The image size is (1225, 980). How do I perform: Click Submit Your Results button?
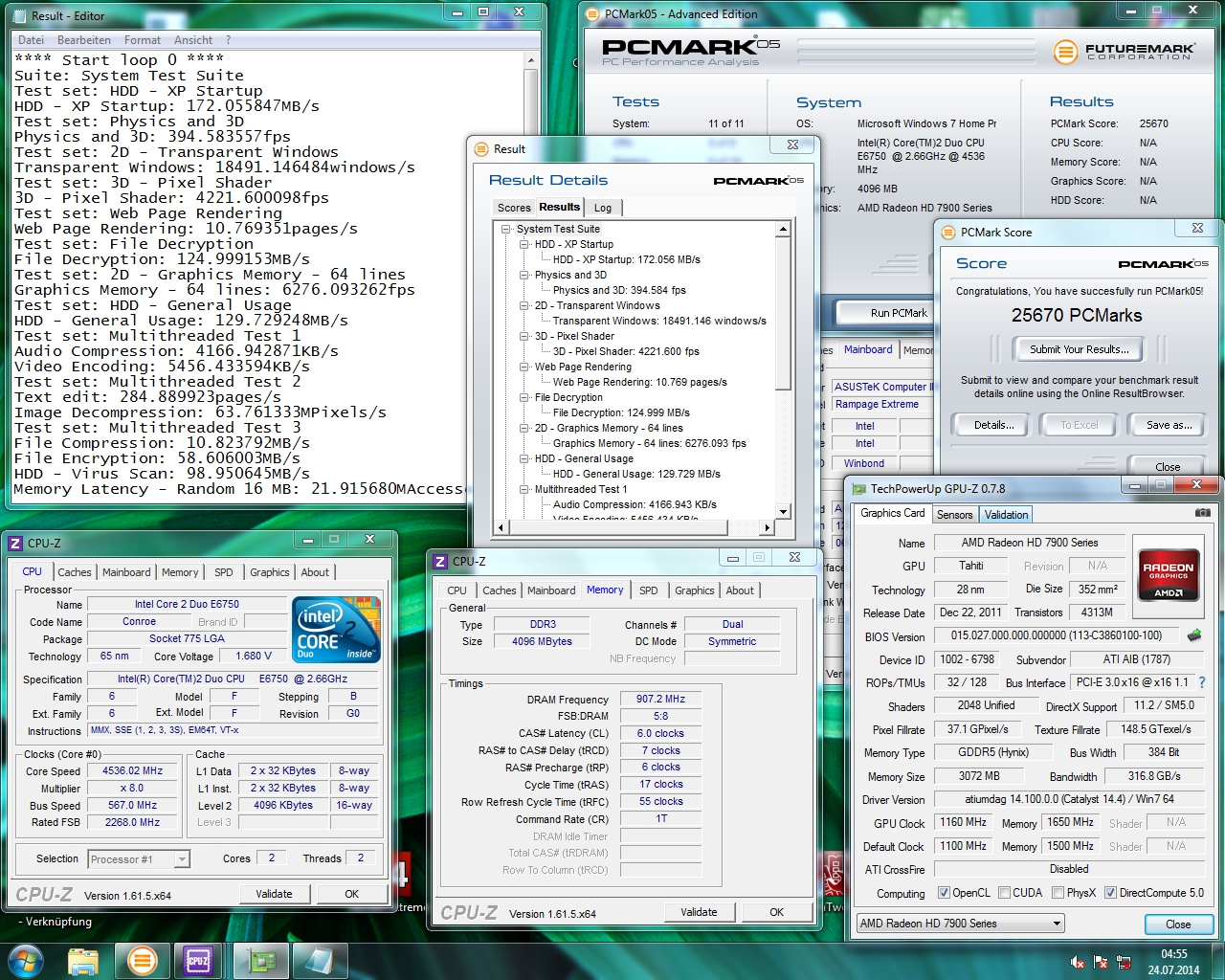click(1080, 349)
